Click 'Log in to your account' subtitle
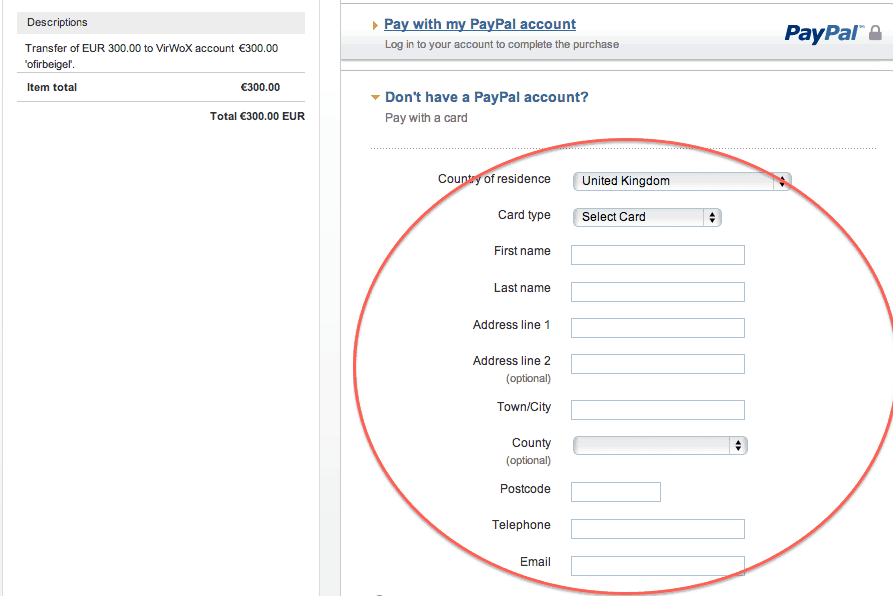 [502, 44]
